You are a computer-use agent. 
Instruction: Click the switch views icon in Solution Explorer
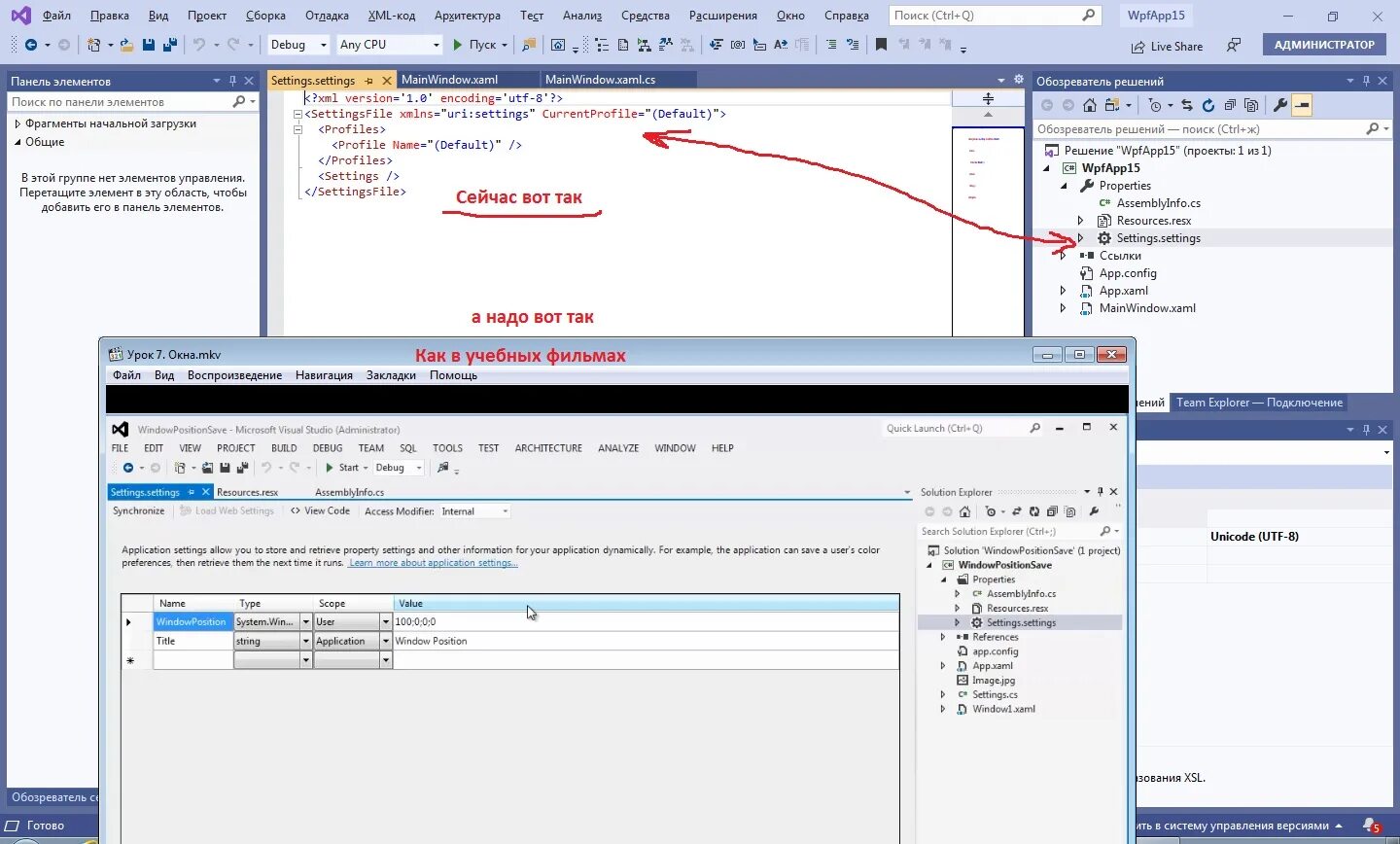pos(1113,105)
